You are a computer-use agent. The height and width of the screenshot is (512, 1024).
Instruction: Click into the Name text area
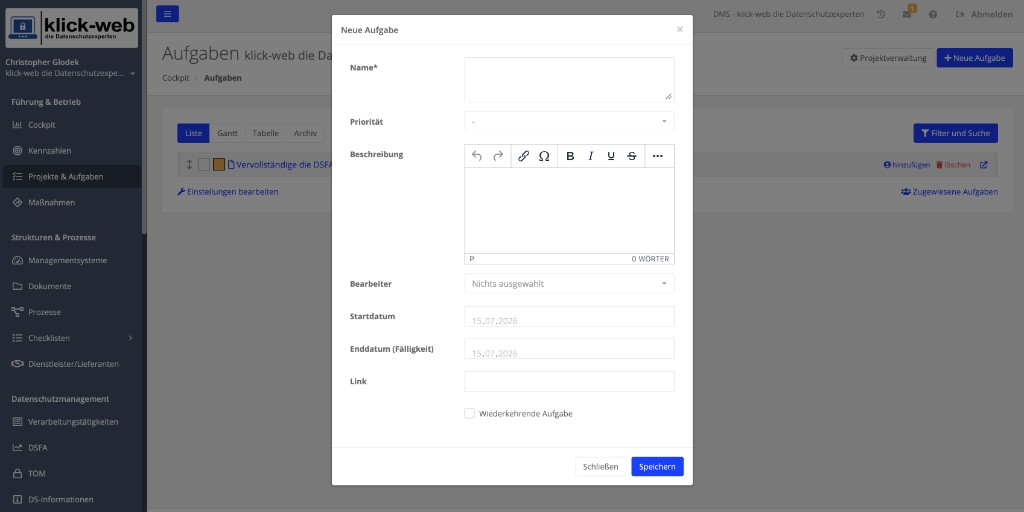click(569, 80)
